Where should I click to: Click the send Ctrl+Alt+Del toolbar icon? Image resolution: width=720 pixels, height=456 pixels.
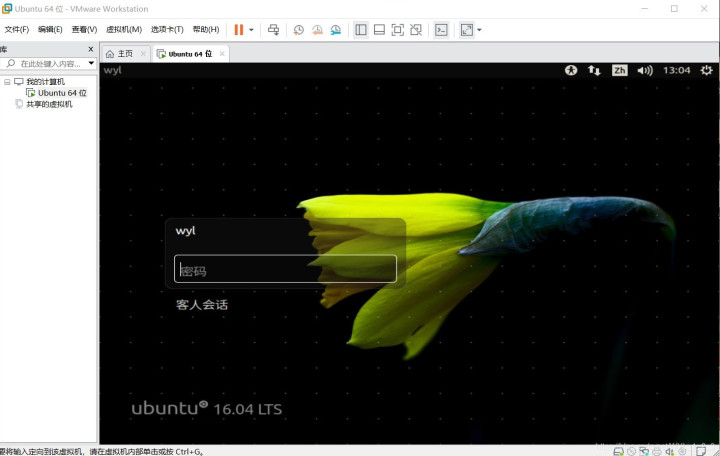pos(273,30)
